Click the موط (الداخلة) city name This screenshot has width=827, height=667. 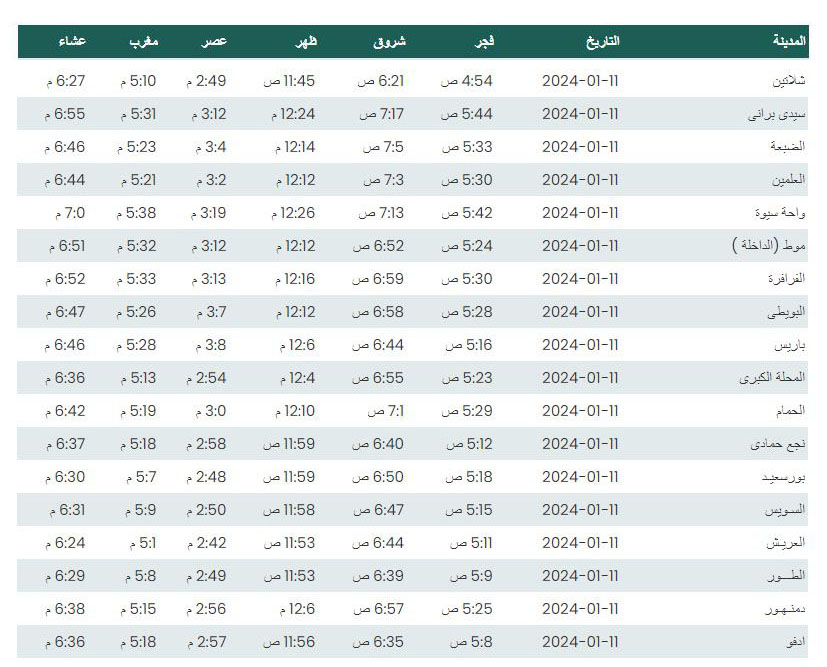coord(769,246)
